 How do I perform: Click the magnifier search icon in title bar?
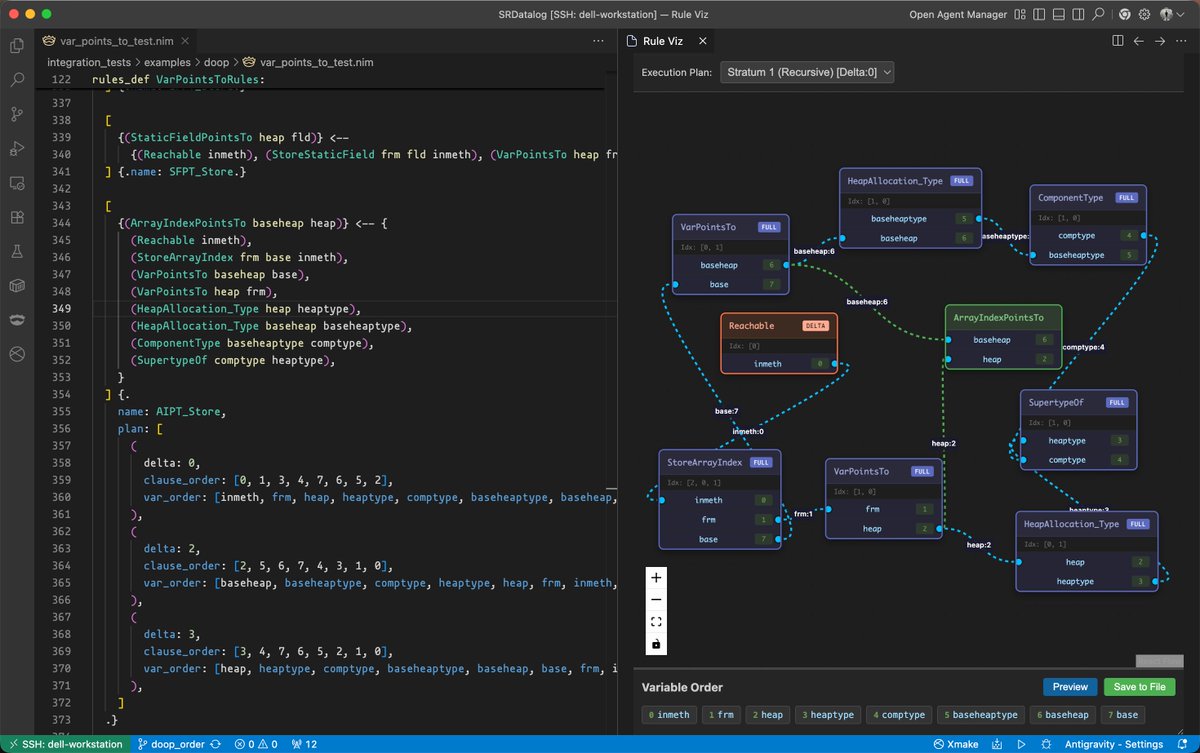point(1099,15)
